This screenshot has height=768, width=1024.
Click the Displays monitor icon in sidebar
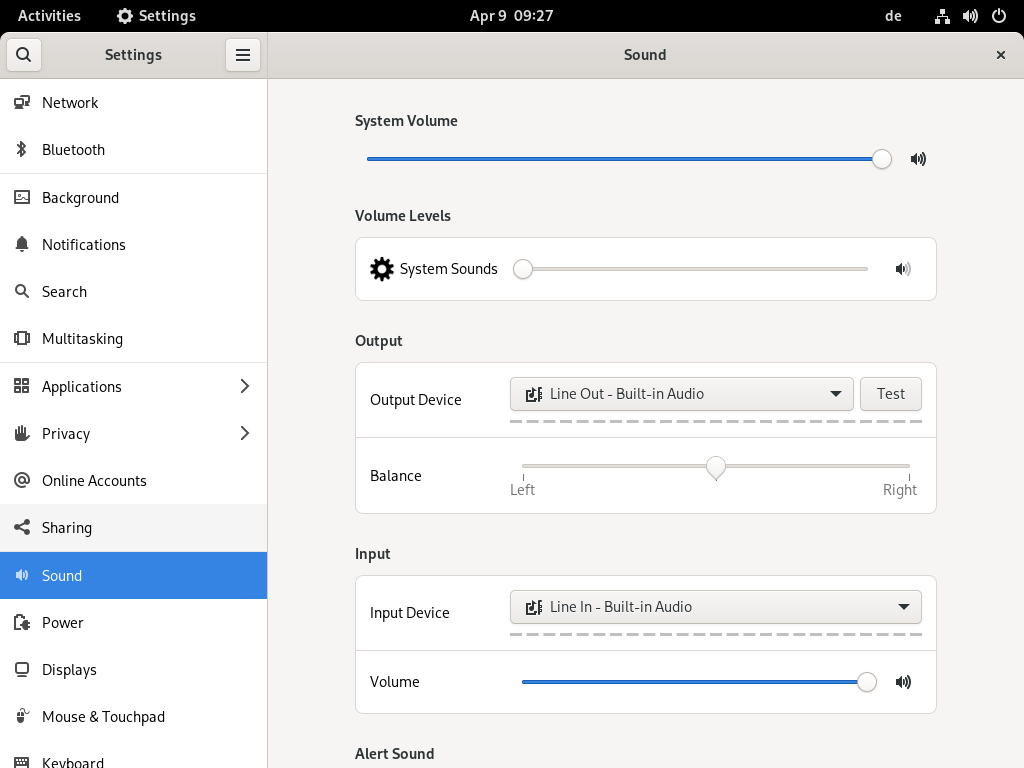(22, 670)
